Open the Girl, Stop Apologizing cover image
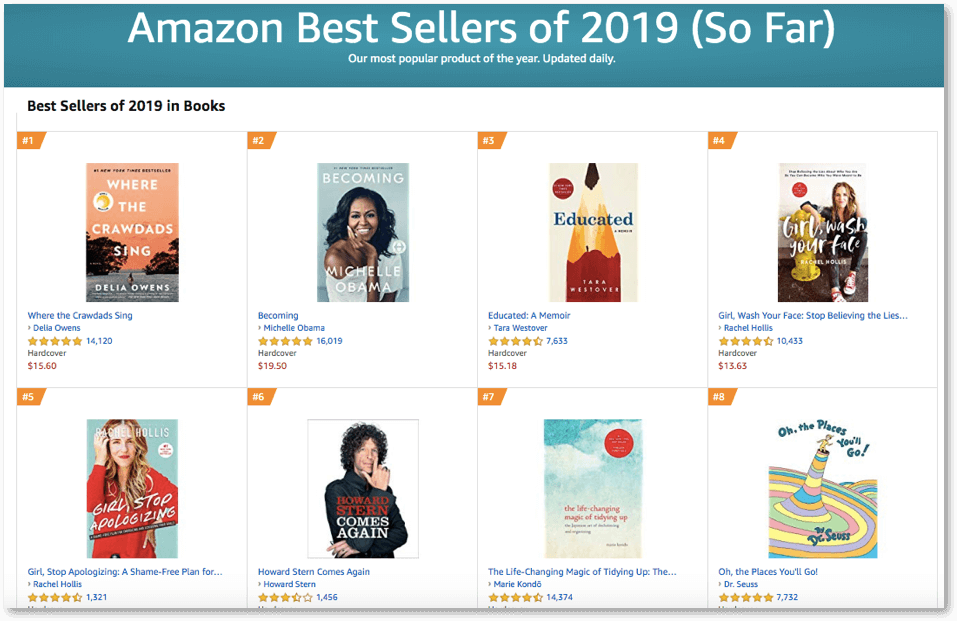The height and width of the screenshot is (621, 957). click(x=132, y=488)
